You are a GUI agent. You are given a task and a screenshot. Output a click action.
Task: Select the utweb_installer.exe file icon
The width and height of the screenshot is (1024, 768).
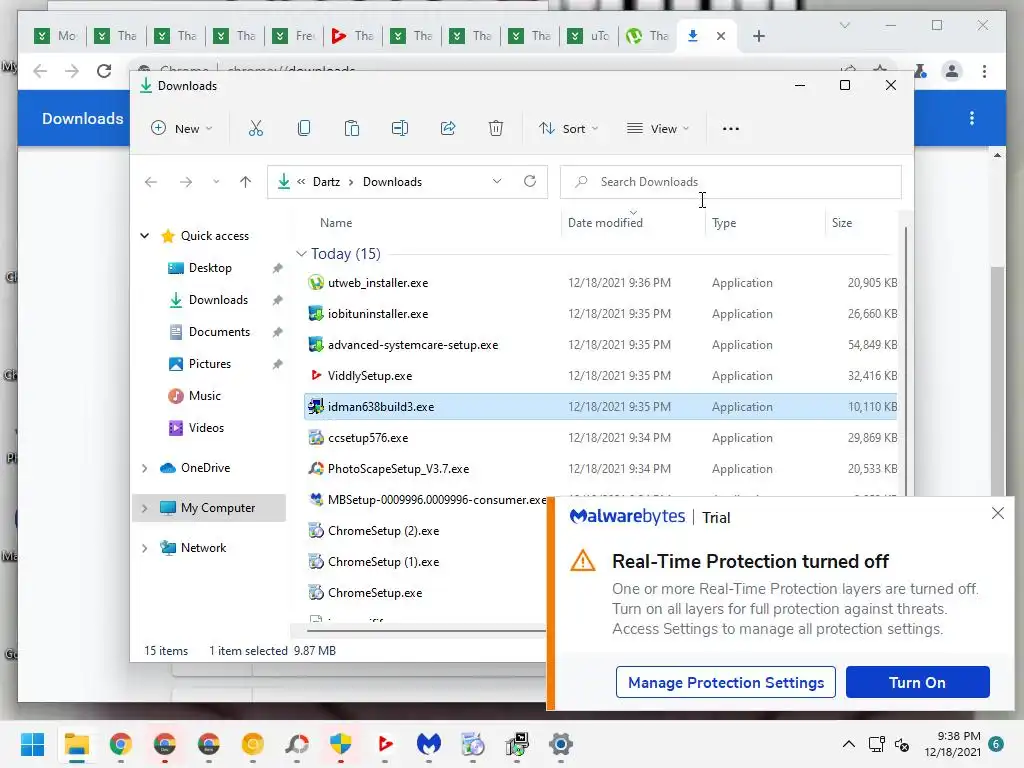pos(316,283)
